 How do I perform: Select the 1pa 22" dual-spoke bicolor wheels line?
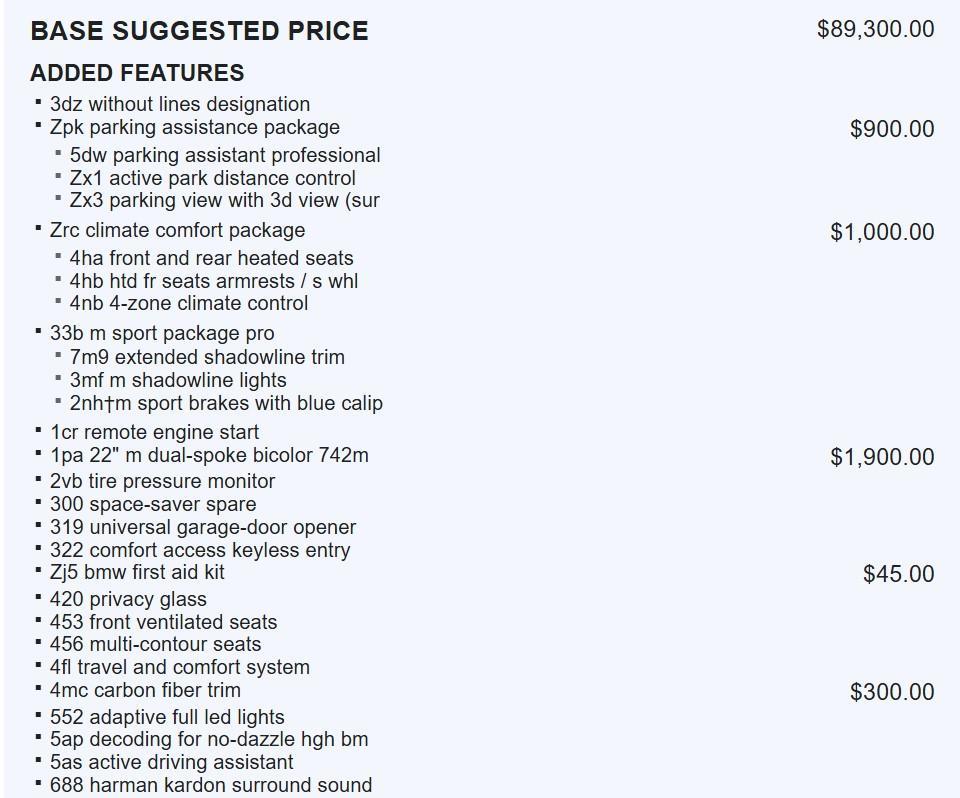pos(209,455)
